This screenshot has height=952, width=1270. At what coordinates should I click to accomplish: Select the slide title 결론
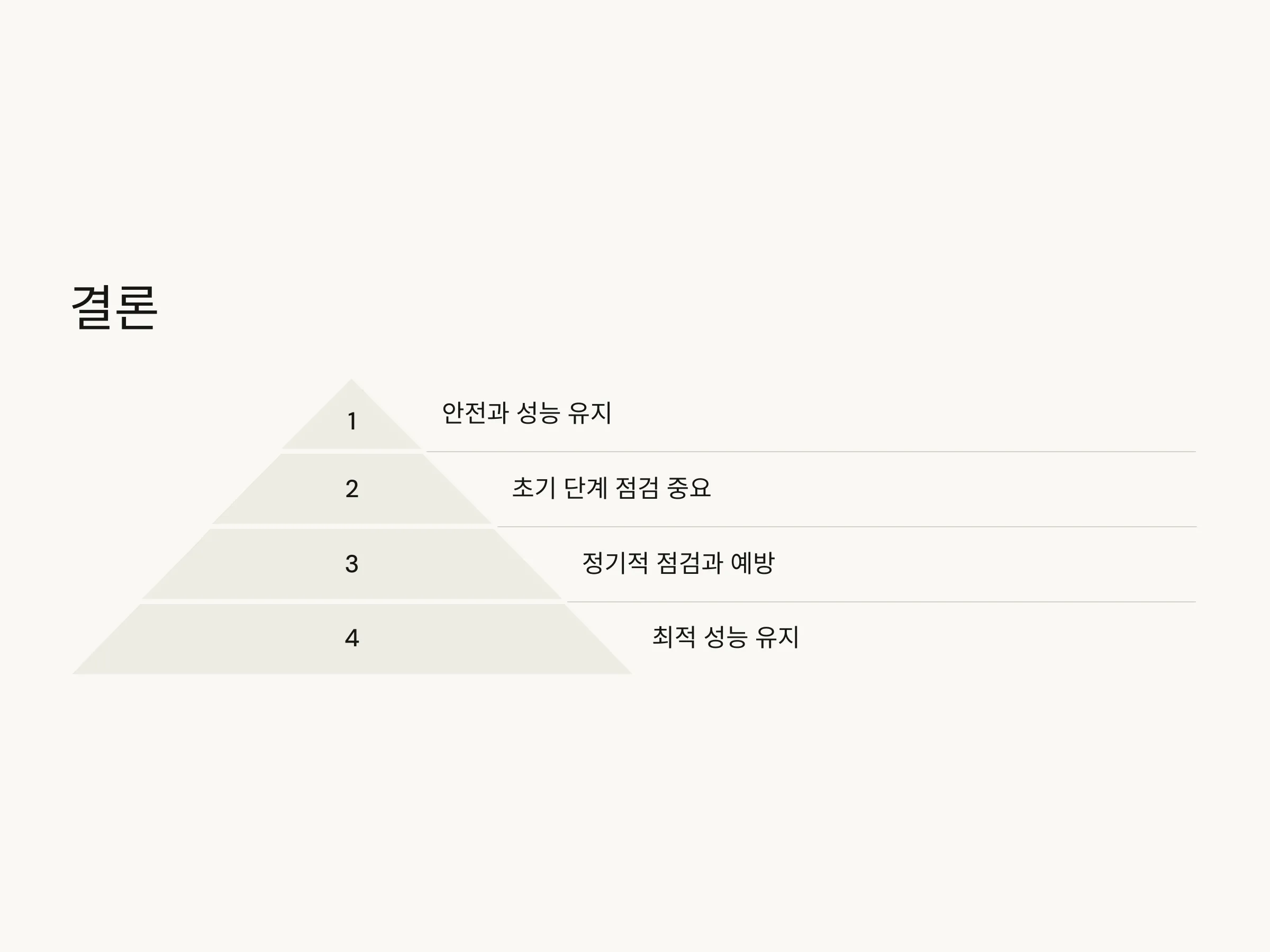click(114, 308)
